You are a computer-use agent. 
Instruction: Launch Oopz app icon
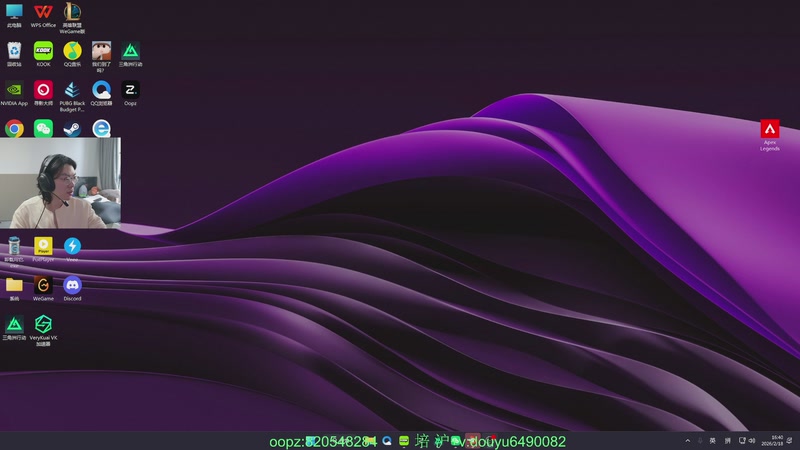(x=131, y=93)
